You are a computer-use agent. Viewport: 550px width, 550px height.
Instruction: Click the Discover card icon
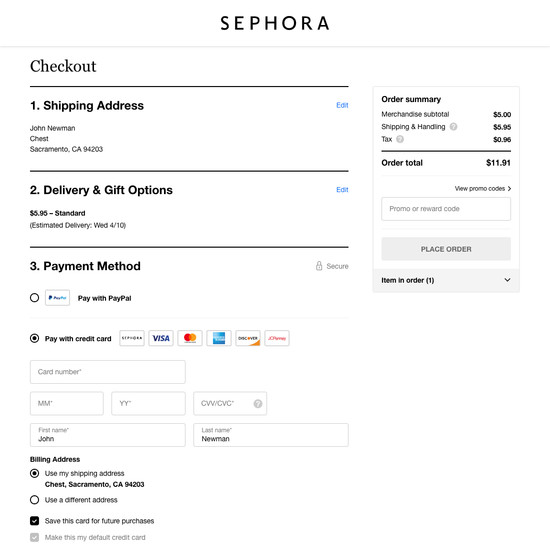click(x=248, y=338)
